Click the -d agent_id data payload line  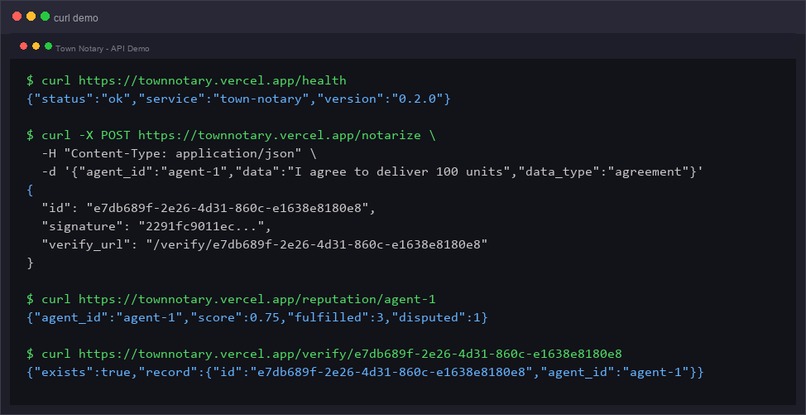372,172
